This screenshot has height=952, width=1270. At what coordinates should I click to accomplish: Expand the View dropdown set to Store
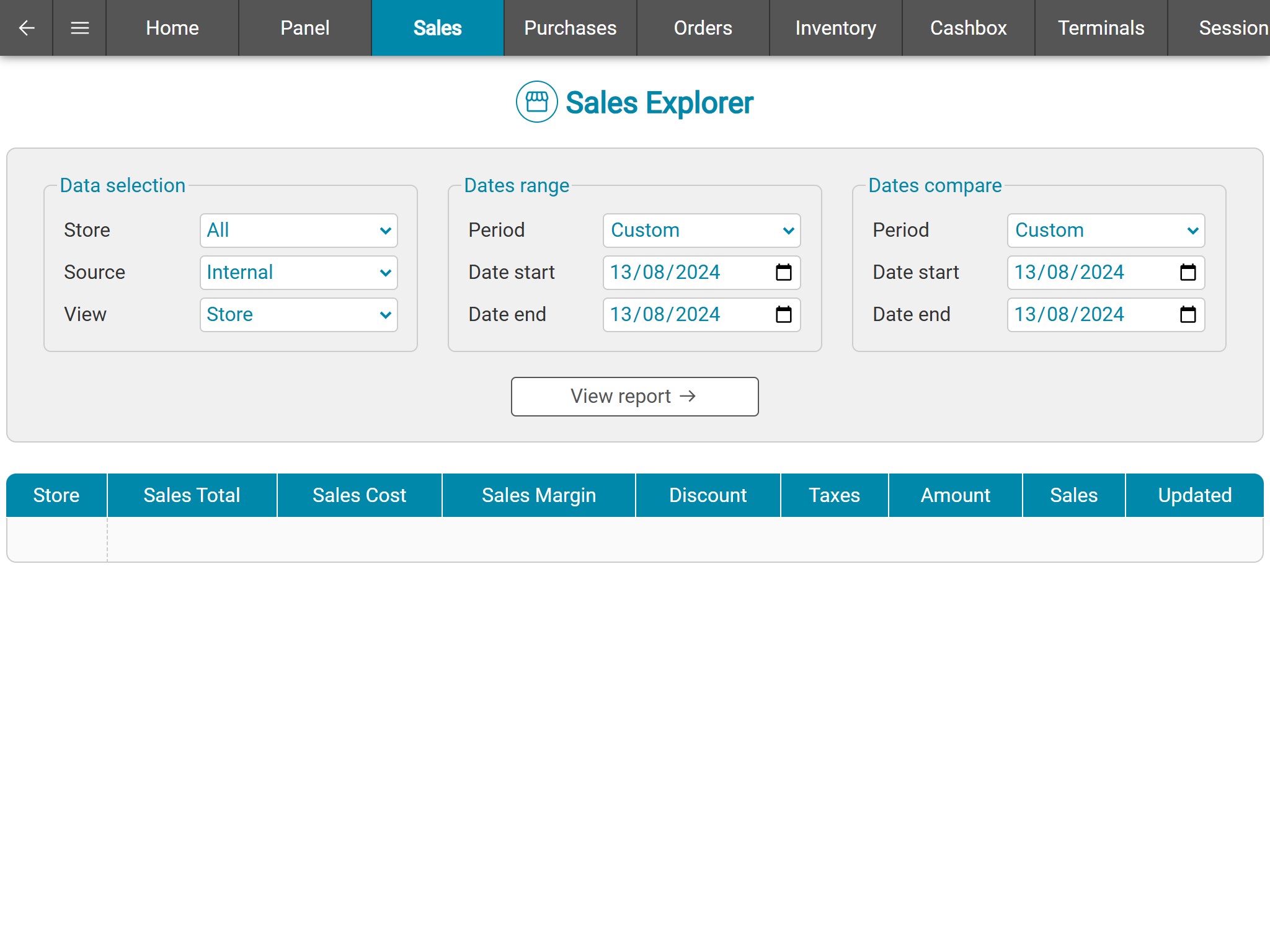(x=298, y=315)
